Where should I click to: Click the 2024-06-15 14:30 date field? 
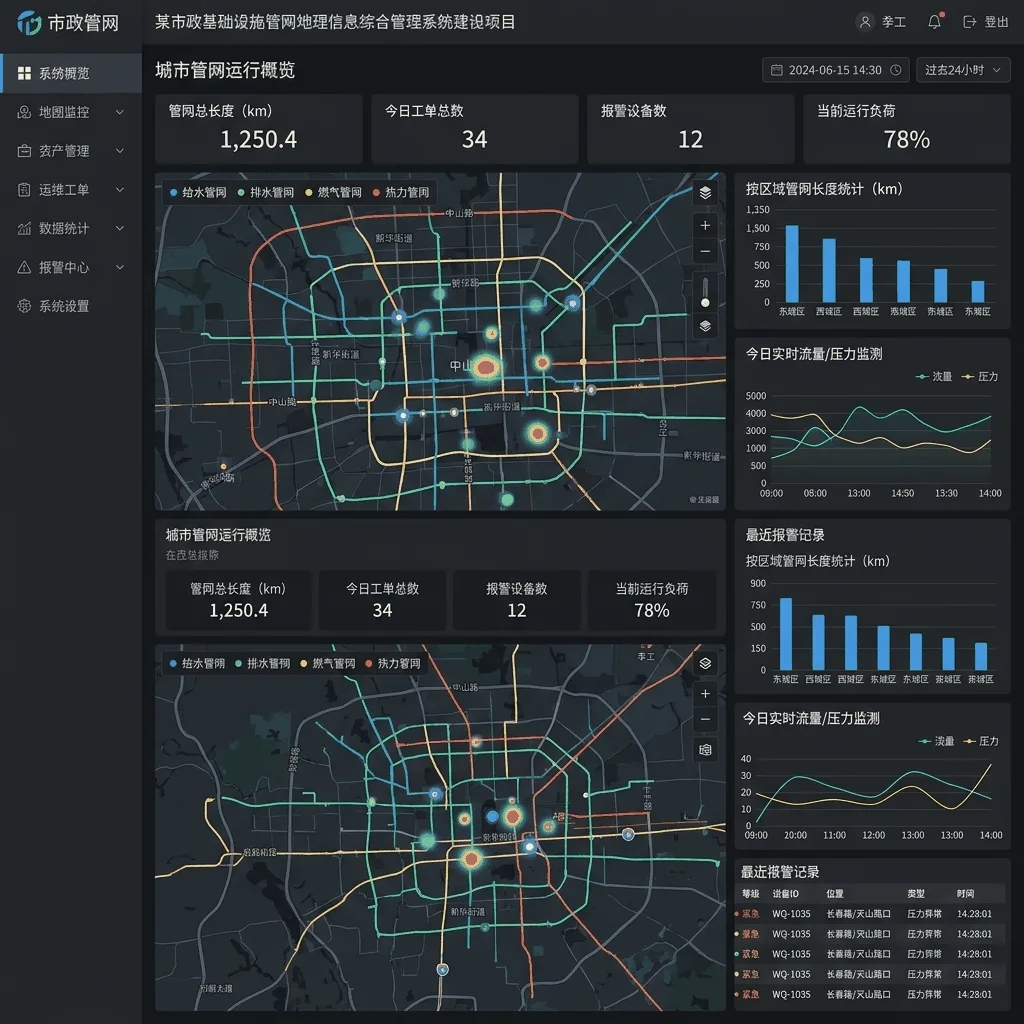(x=836, y=70)
